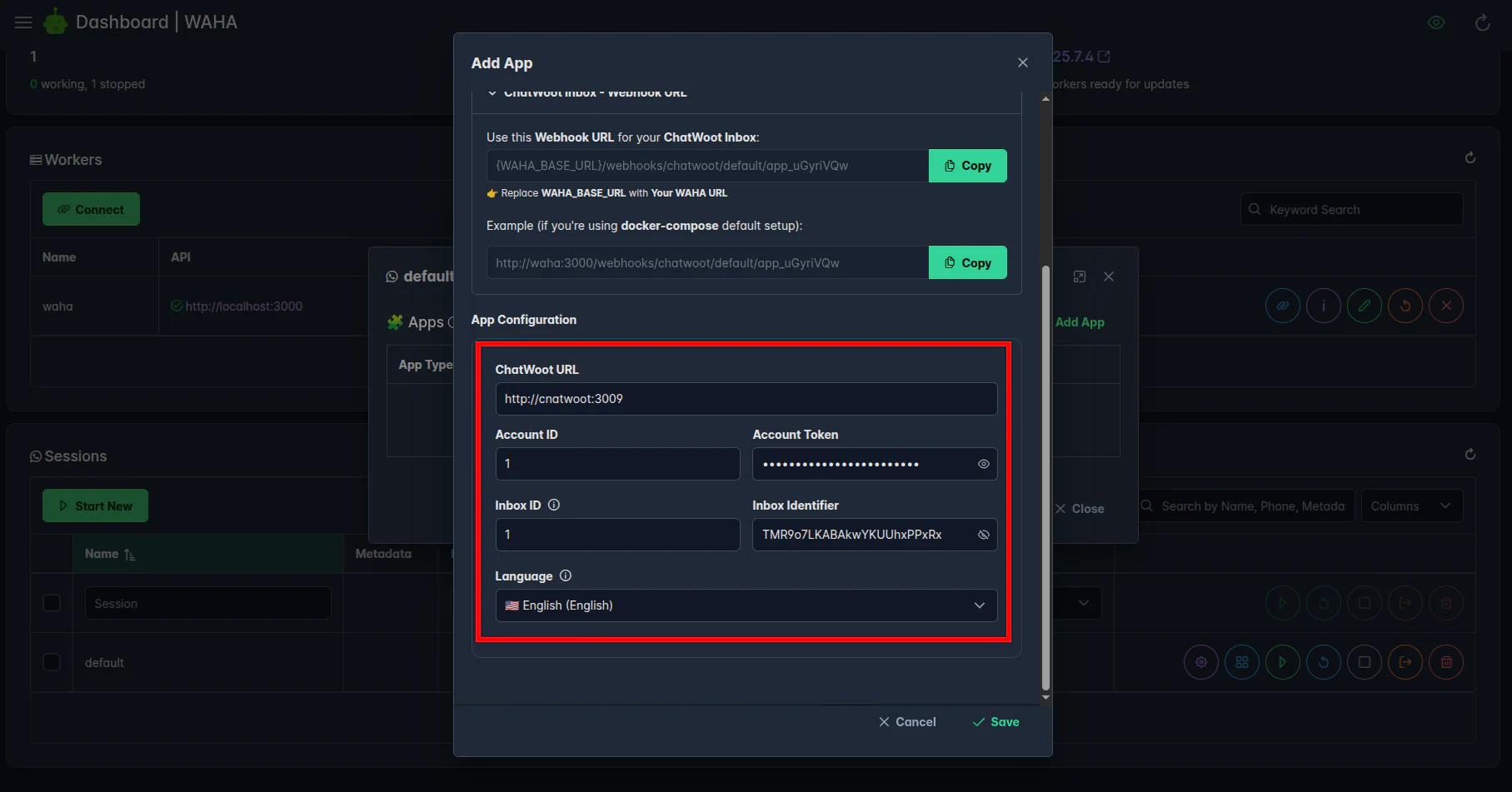Toggle the eye icon in the top-right header
Screen dimensions: 1512x792
pos(1436,22)
